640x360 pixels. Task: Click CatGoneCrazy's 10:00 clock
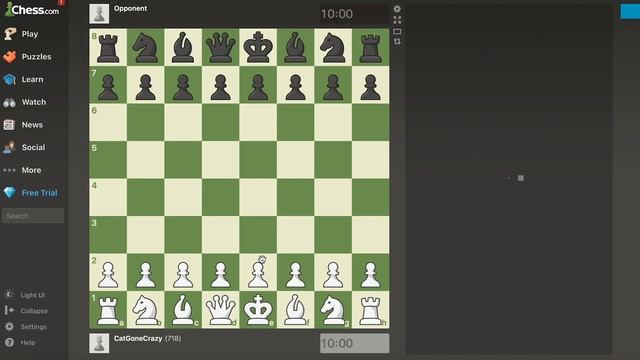tap(354, 343)
